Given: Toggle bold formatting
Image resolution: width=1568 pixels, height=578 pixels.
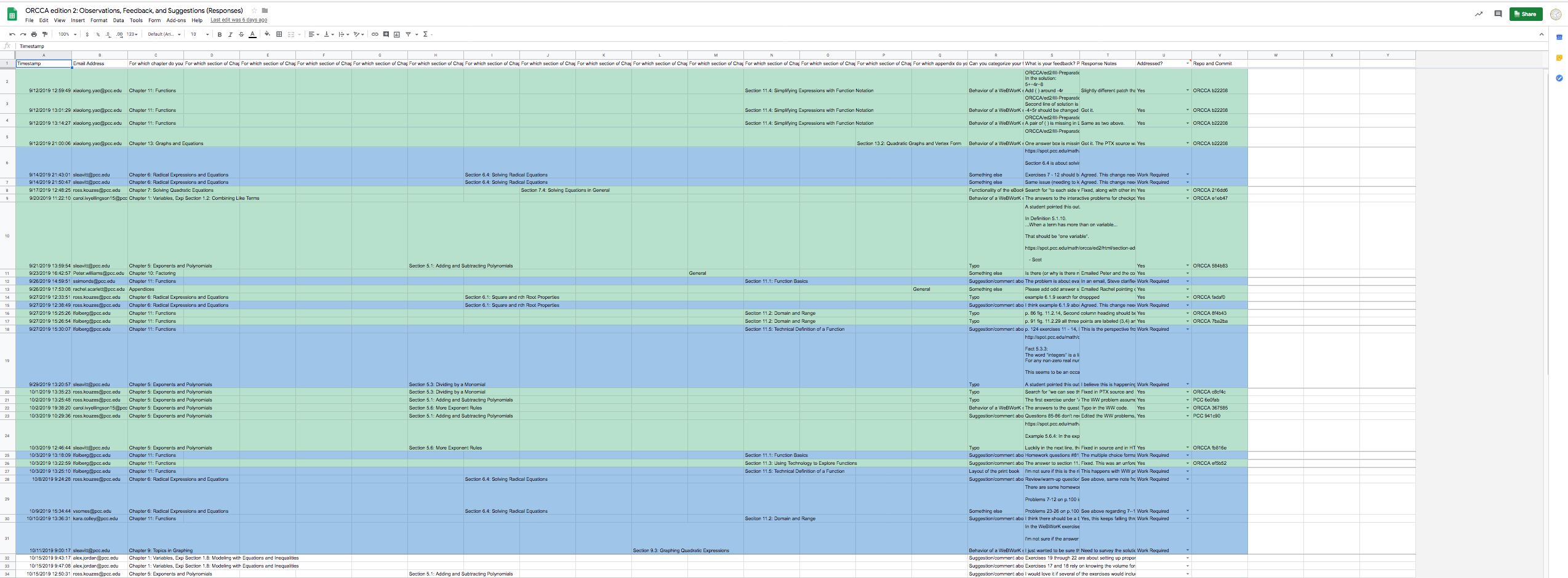Looking at the screenshot, I should [x=220, y=34].
